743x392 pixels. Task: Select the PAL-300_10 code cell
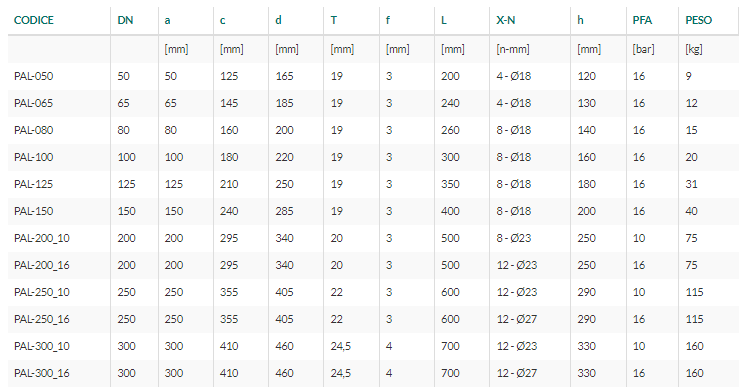coord(42,346)
